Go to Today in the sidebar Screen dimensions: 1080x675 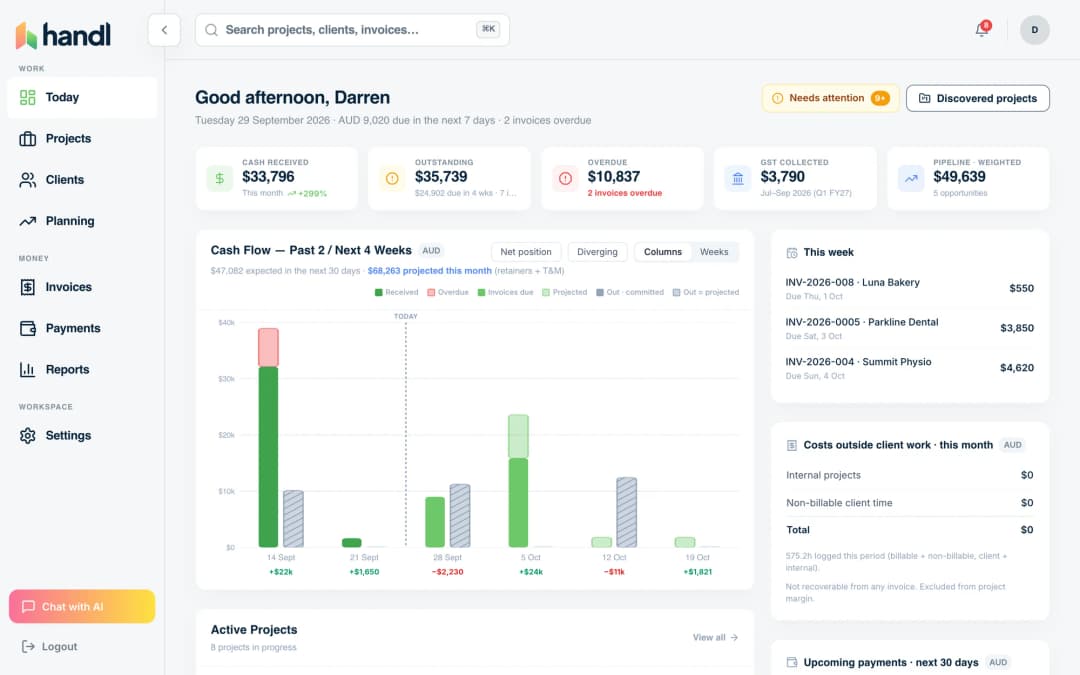tap(82, 98)
